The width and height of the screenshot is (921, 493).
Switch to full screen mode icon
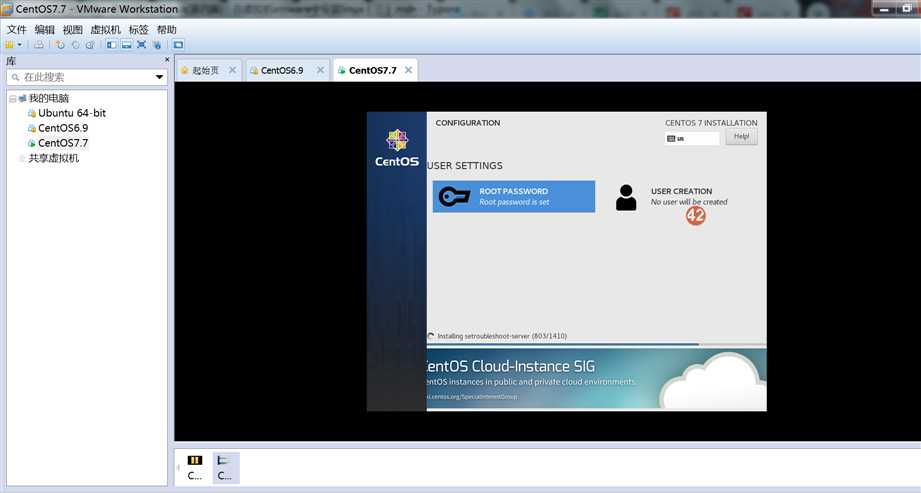[142, 45]
